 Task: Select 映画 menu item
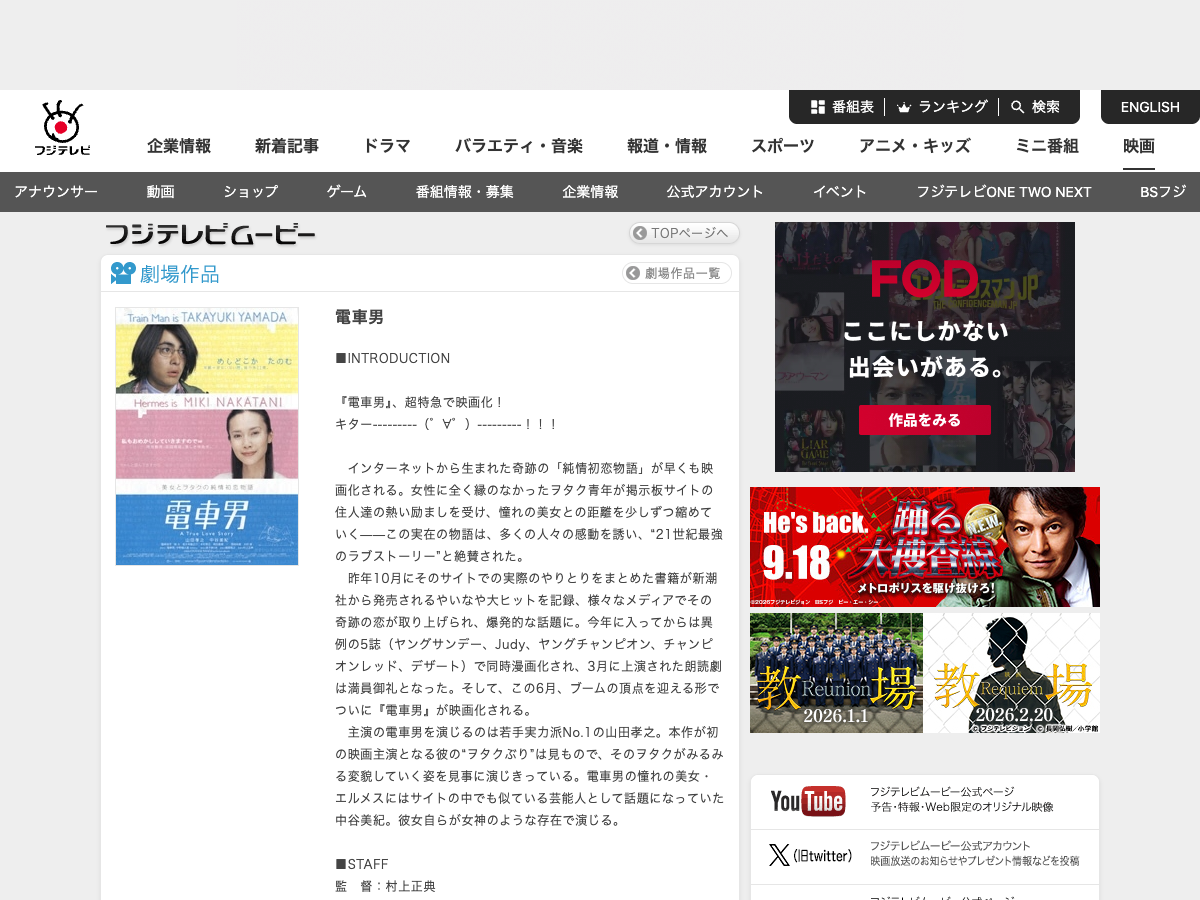(1139, 146)
